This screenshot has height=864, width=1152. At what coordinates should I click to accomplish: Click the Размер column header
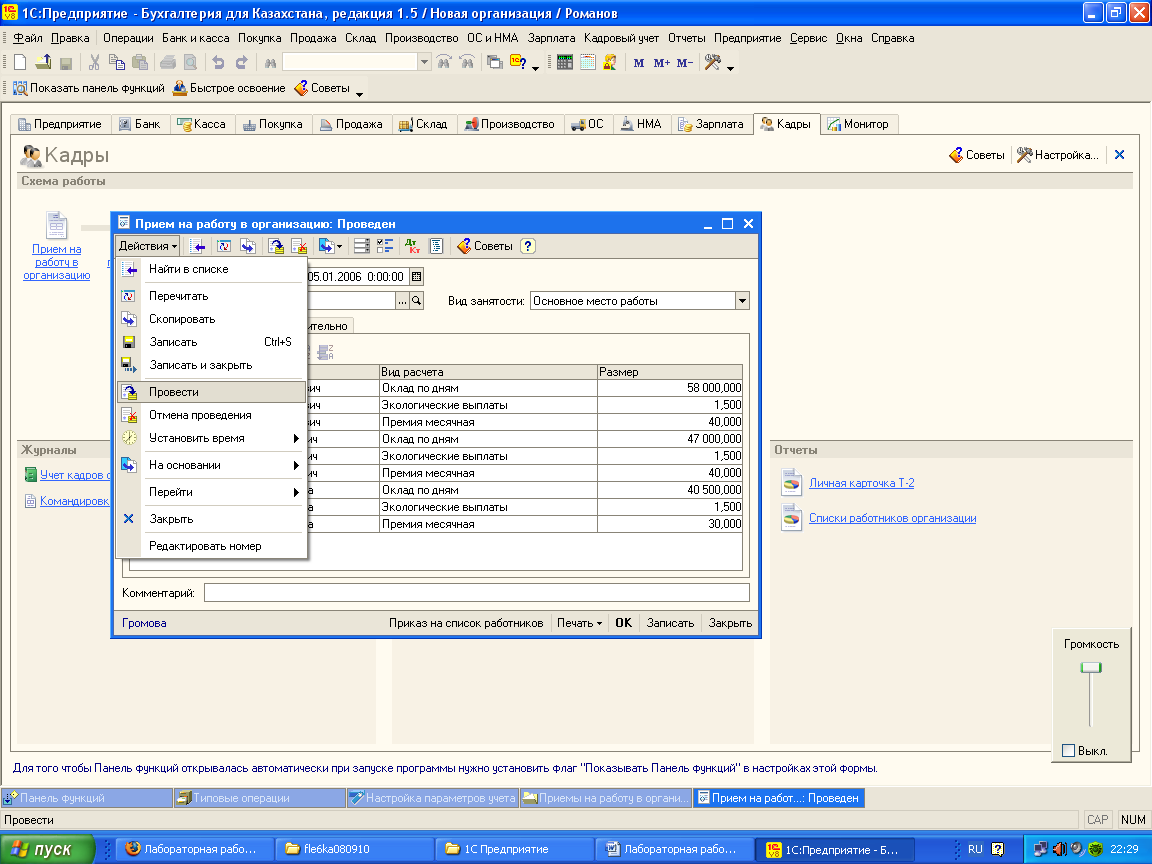click(669, 372)
